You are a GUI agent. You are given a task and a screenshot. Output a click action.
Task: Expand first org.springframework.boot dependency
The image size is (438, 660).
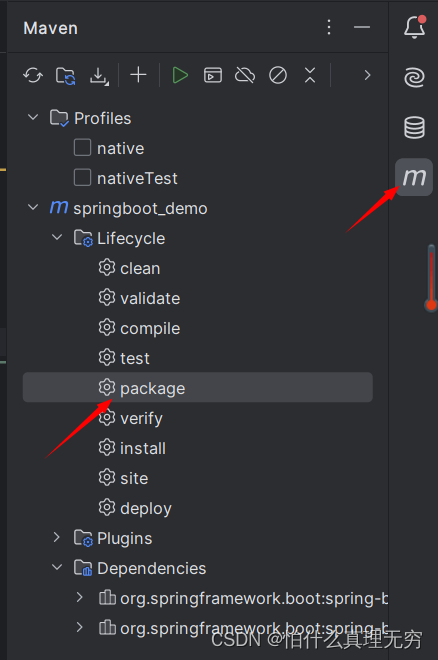[80, 597]
